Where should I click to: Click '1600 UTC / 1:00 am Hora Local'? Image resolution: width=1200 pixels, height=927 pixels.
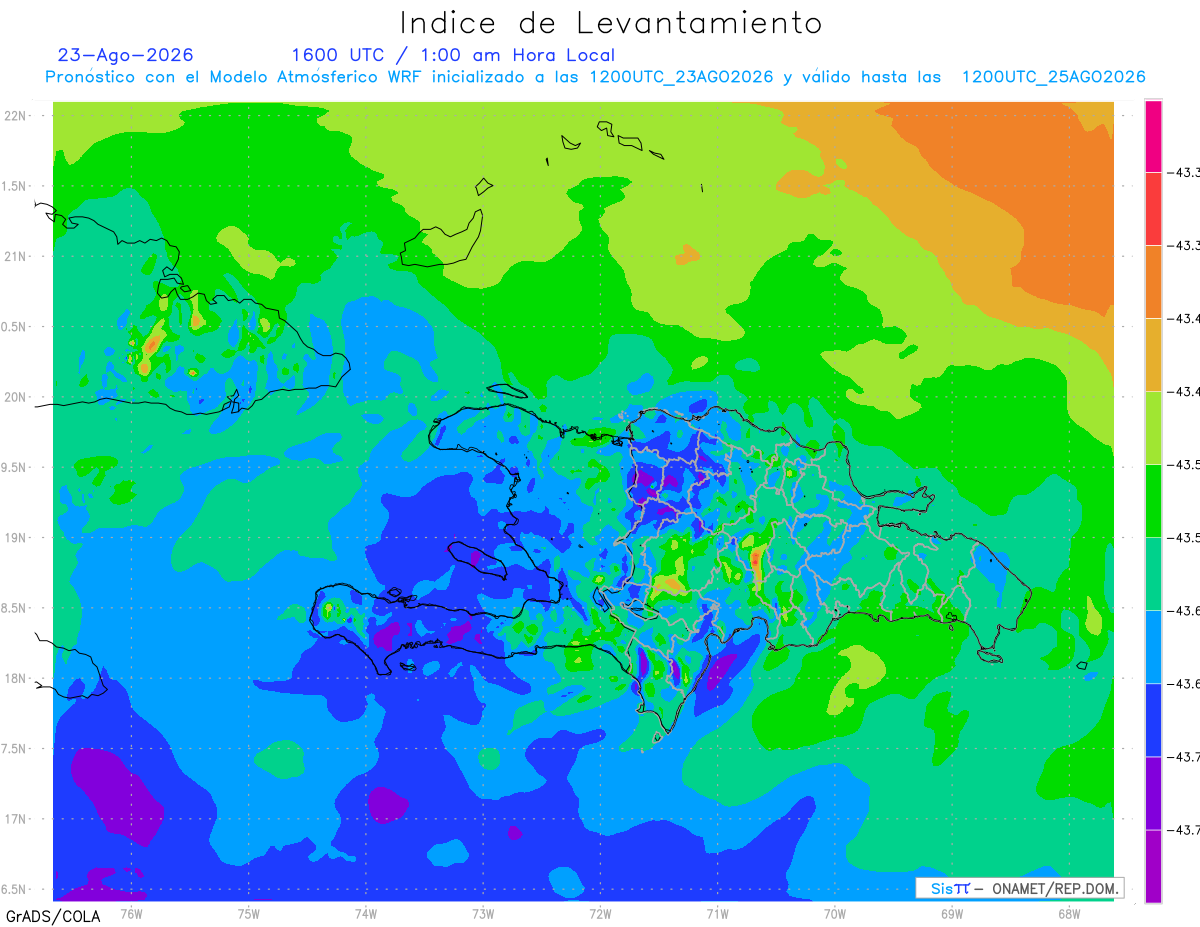coord(453,55)
